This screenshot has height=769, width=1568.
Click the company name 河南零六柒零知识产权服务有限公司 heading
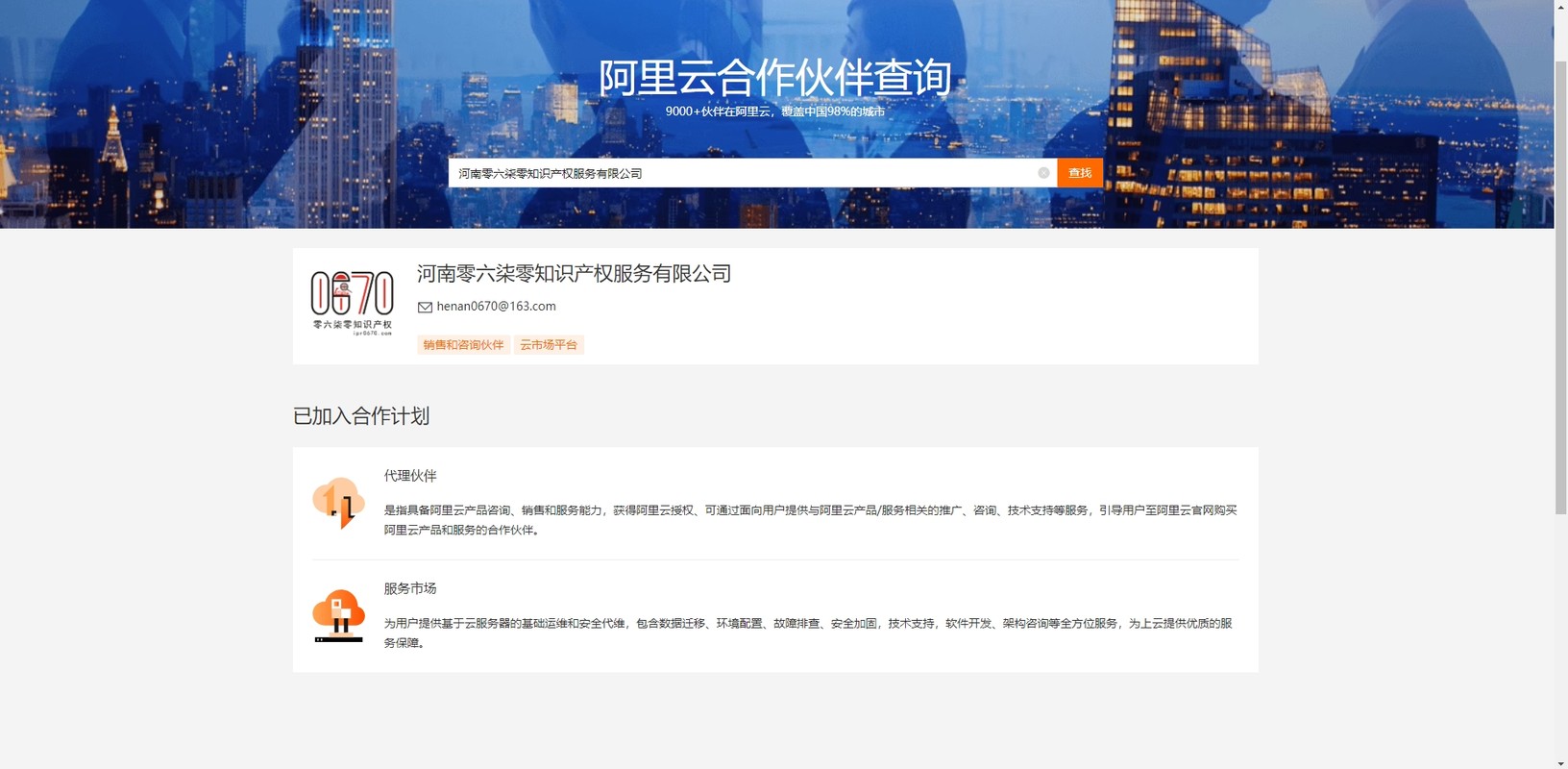pos(574,274)
